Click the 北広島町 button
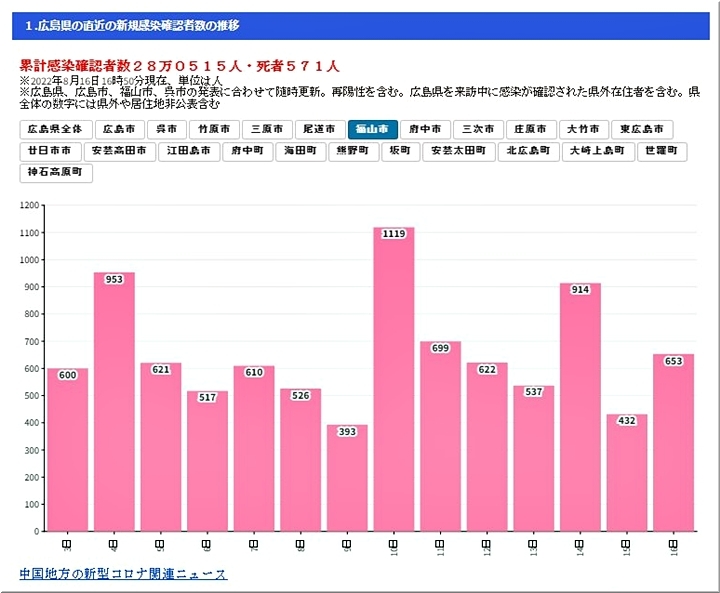 pos(528,151)
